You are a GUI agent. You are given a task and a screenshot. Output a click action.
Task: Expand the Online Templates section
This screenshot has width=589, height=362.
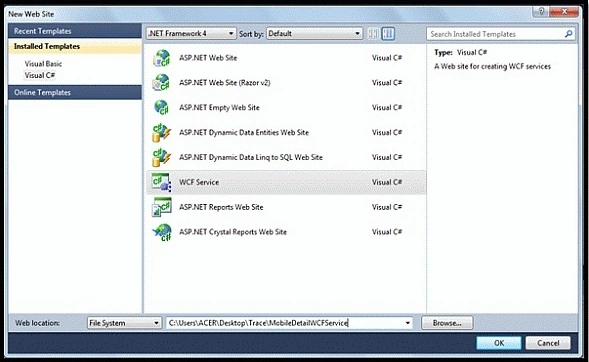(75, 92)
